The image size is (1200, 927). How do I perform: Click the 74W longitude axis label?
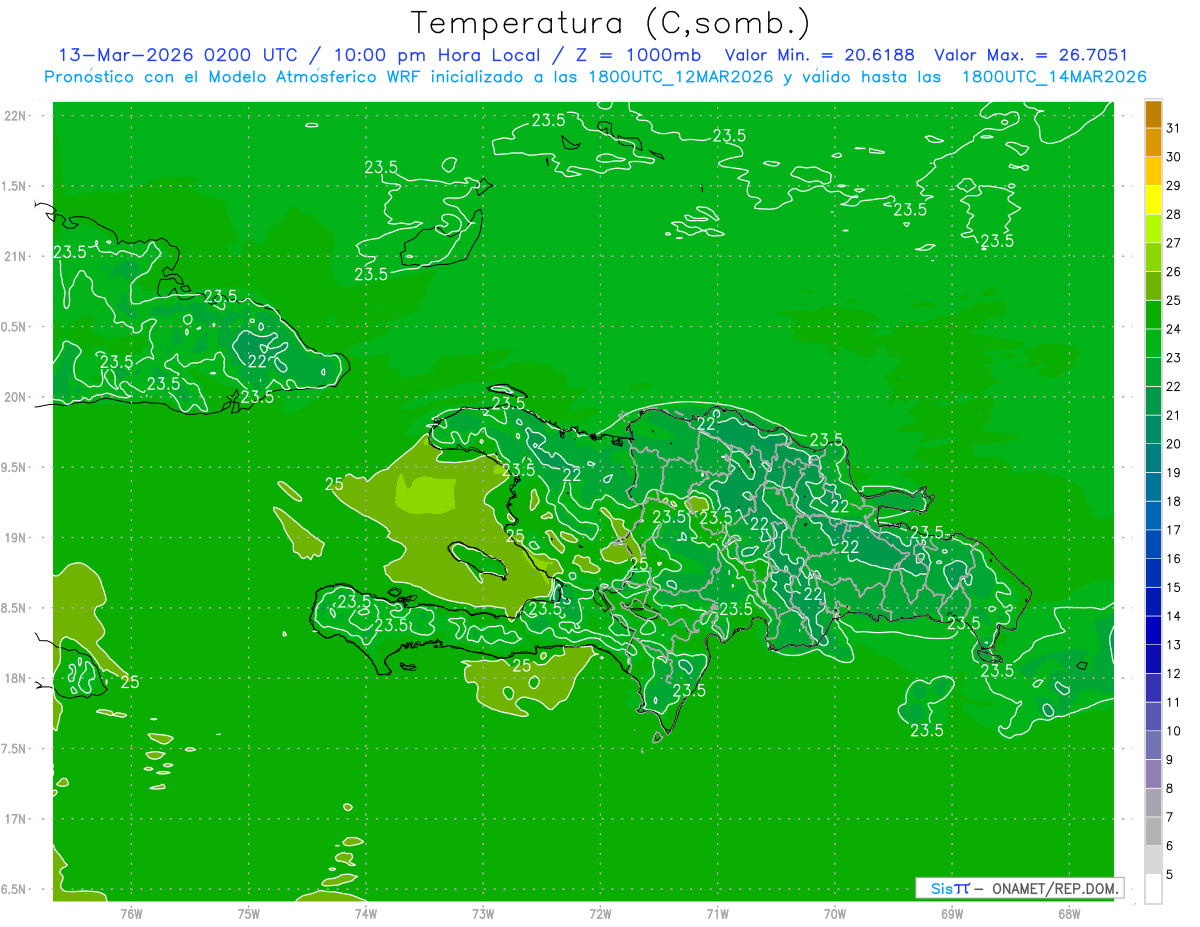pos(366,914)
